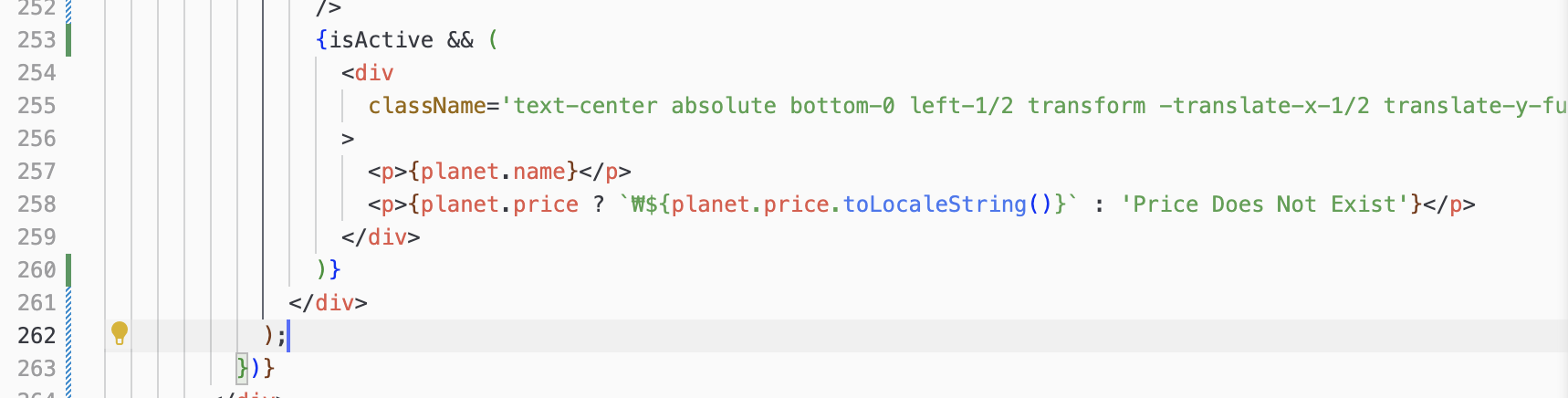Click the opening div tag on line 254
1568x398 pixels.
pos(368,73)
